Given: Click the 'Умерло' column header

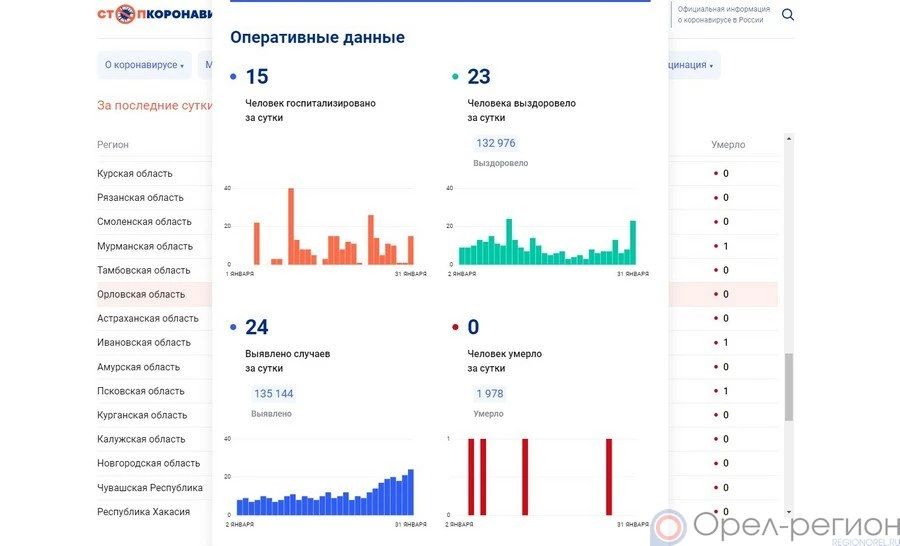Looking at the screenshot, I should (x=728, y=145).
